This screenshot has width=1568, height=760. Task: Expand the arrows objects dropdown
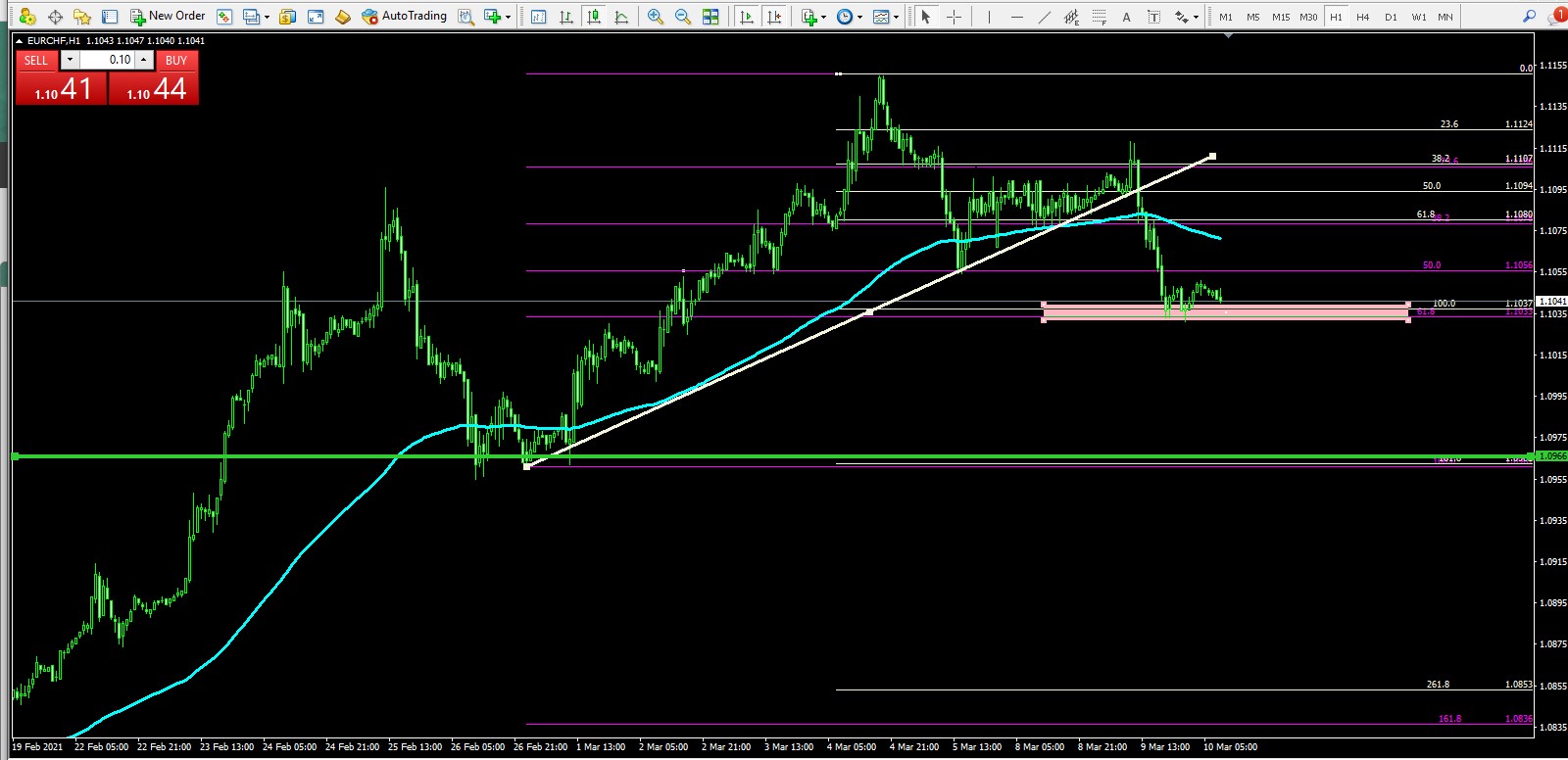(1196, 17)
